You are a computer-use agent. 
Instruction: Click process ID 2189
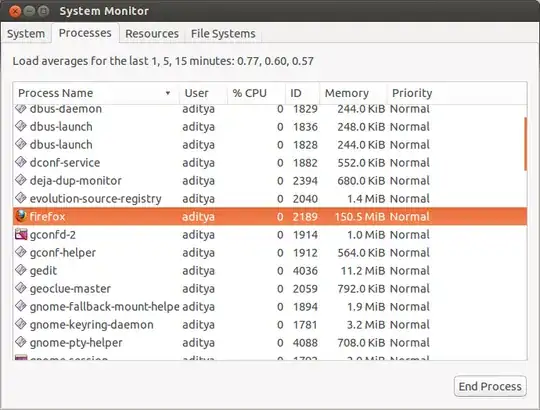tap(305, 217)
